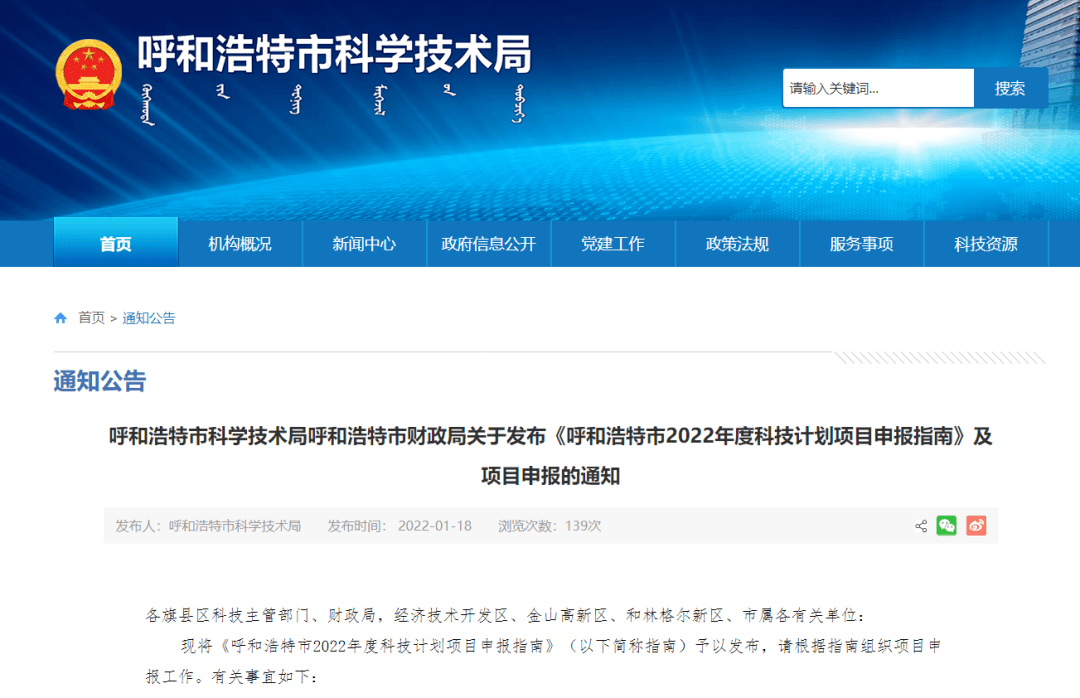1080x698 pixels.
Task: Click the 呼和浩特市科学技术局 site title
Action: (334, 54)
